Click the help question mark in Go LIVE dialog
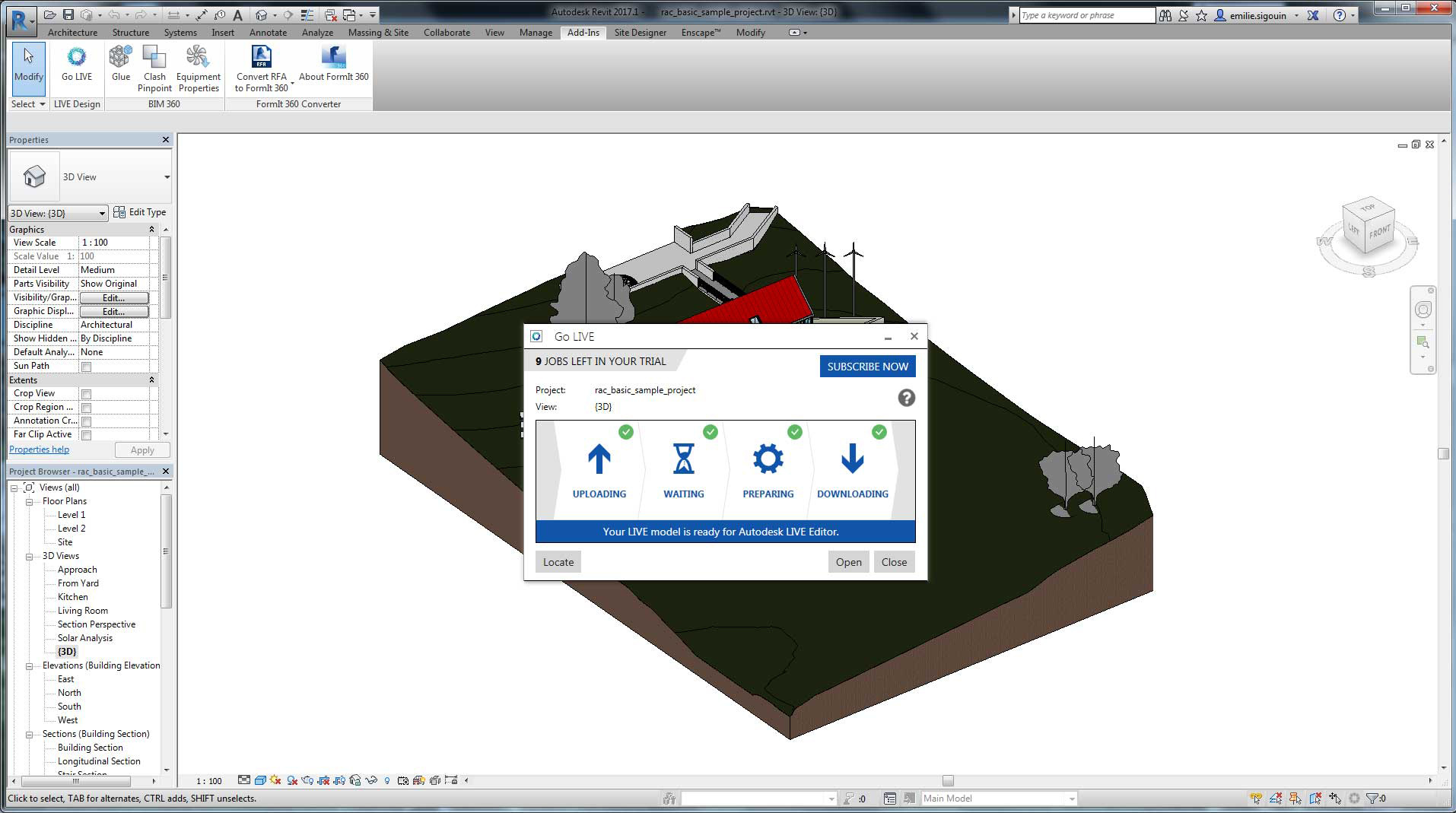 coord(906,398)
